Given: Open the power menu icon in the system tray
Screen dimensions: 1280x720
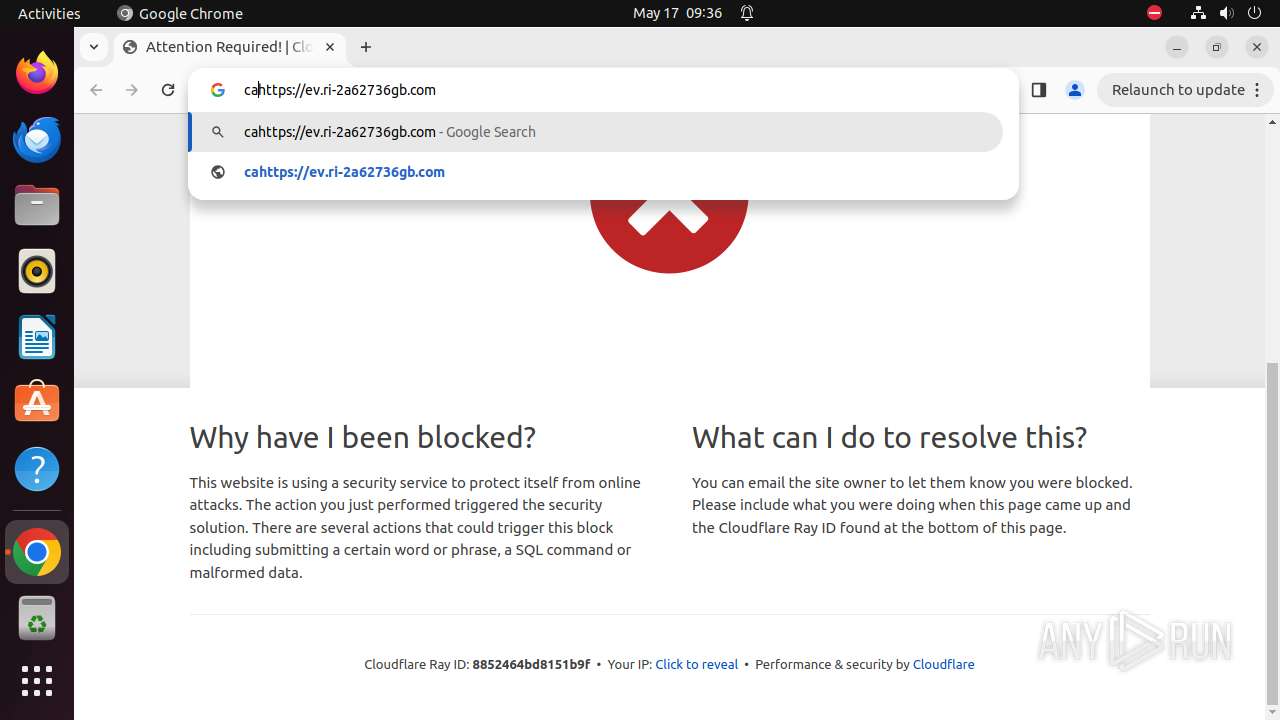Looking at the screenshot, I should (1256, 13).
